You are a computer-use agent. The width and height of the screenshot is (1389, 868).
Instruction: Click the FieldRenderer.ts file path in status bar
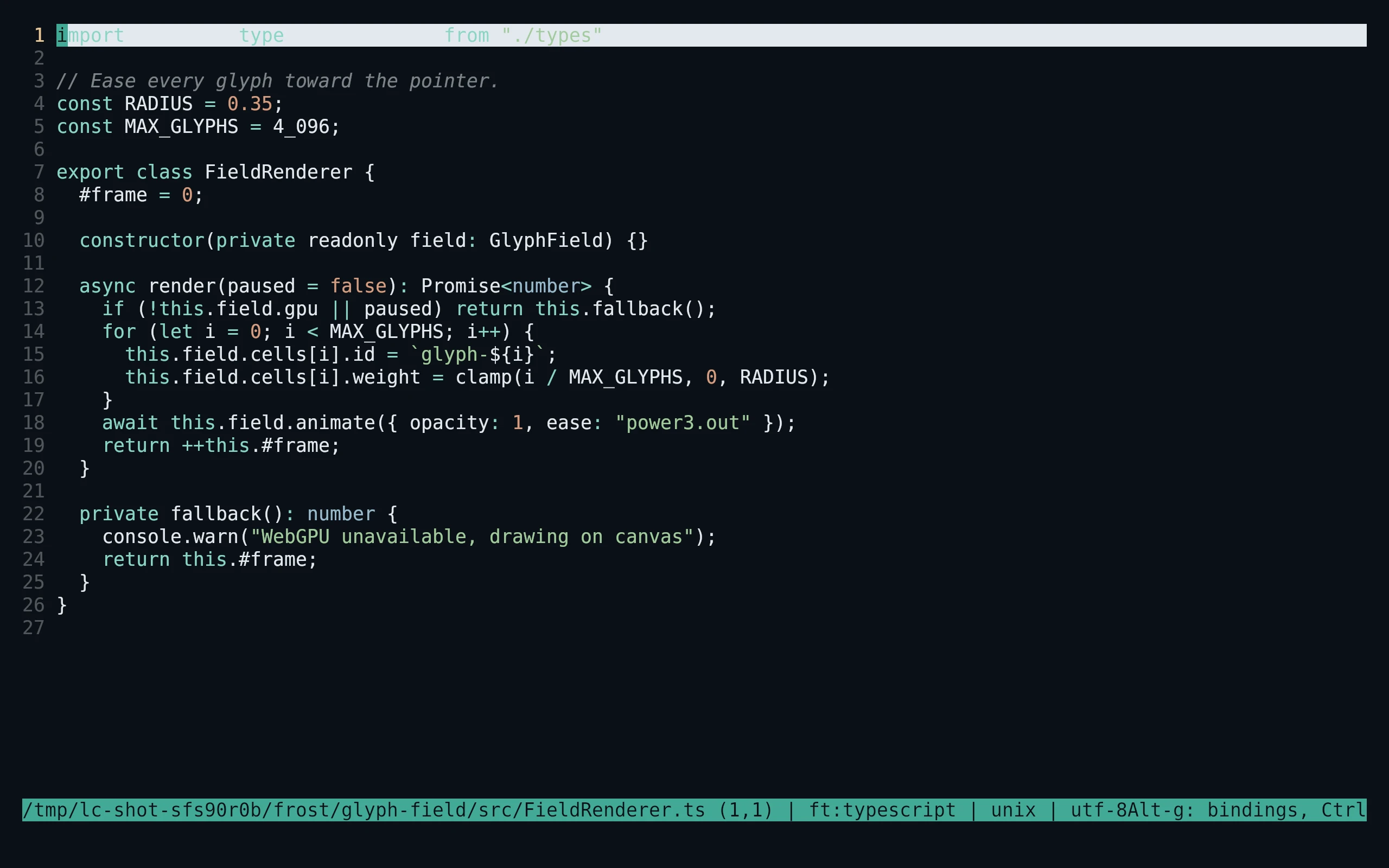click(x=364, y=810)
